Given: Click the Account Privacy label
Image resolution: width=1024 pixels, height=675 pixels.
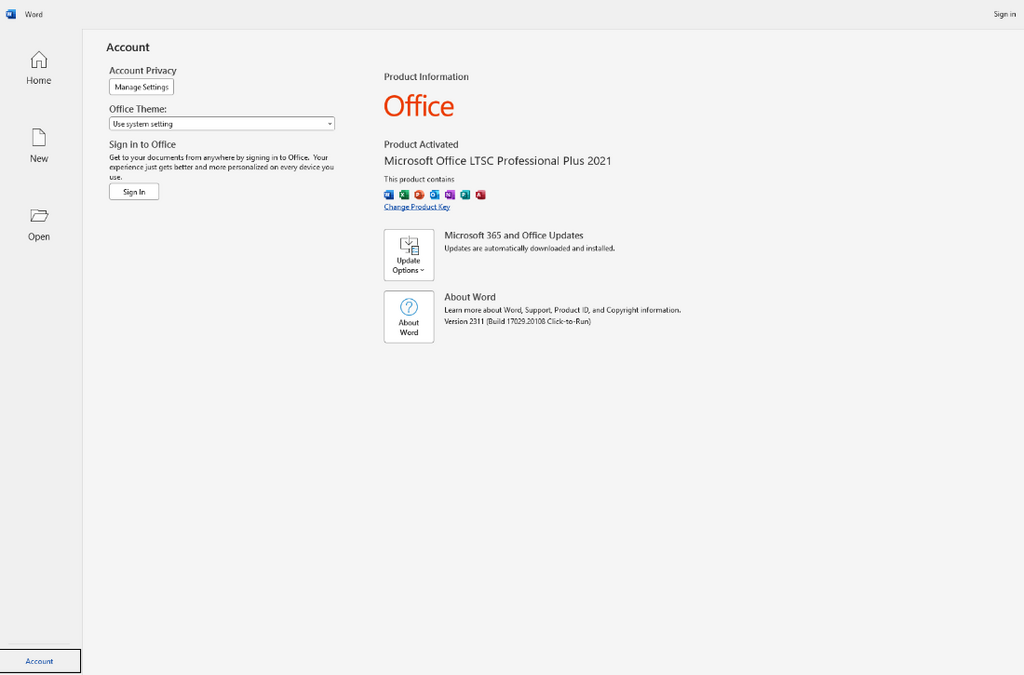Looking at the screenshot, I should 143,71.
